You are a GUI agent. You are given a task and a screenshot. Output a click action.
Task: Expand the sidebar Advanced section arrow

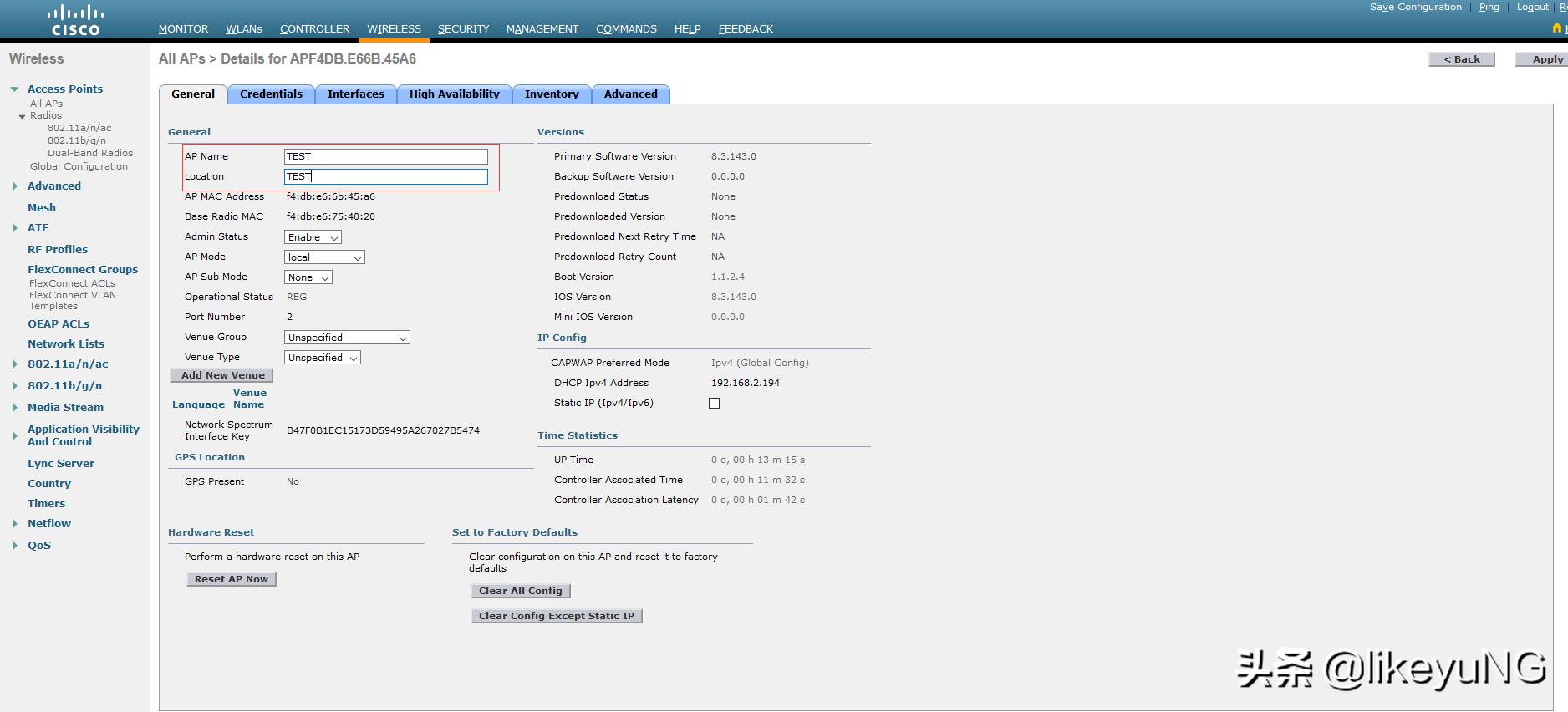coord(14,186)
